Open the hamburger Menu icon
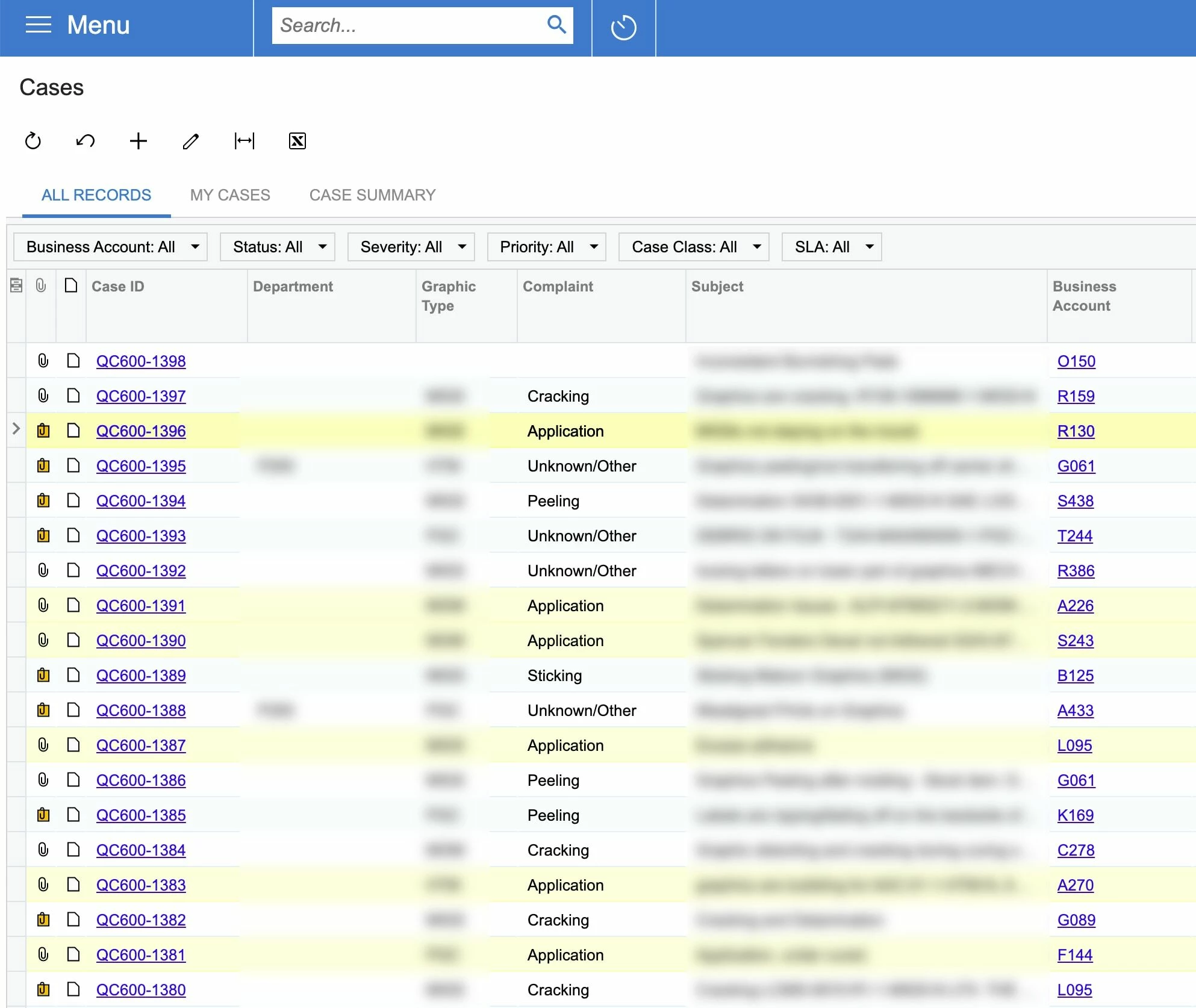This screenshot has width=1196, height=1008. tap(39, 25)
